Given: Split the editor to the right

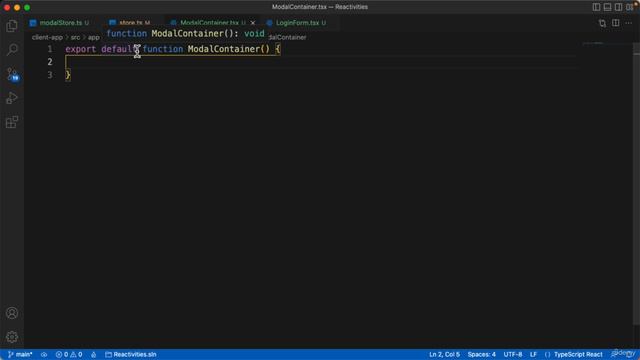Looking at the screenshot, I should [x=616, y=23].
